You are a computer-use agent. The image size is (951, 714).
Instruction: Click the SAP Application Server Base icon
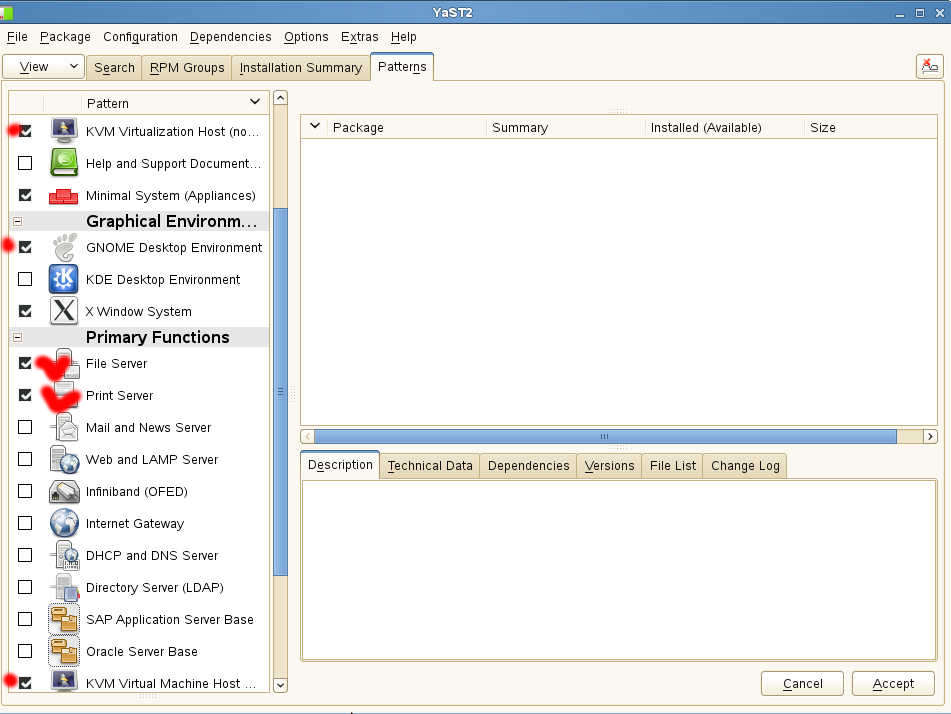(64, 619)
